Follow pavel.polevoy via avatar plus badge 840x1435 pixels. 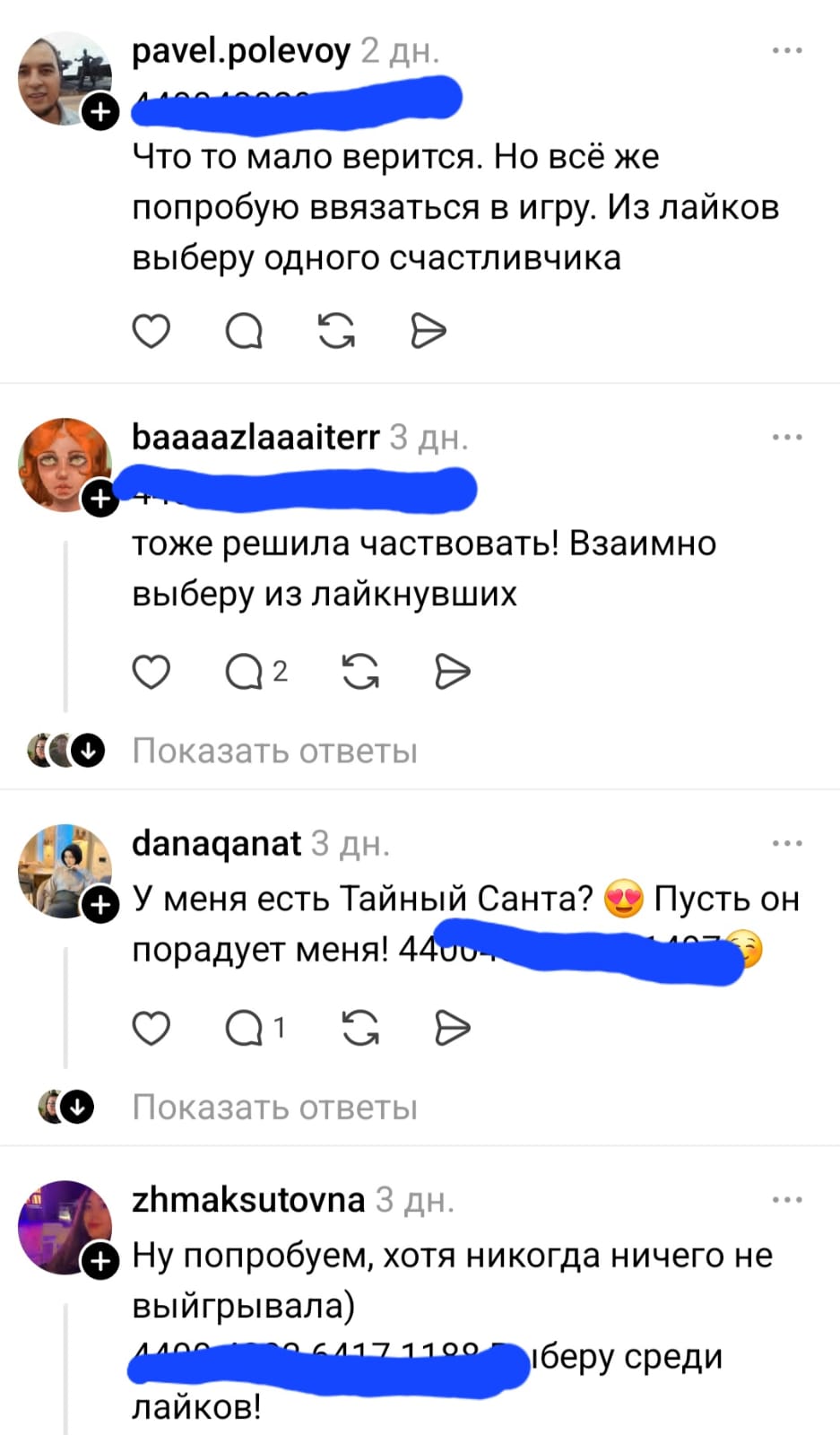pos(100,112)
